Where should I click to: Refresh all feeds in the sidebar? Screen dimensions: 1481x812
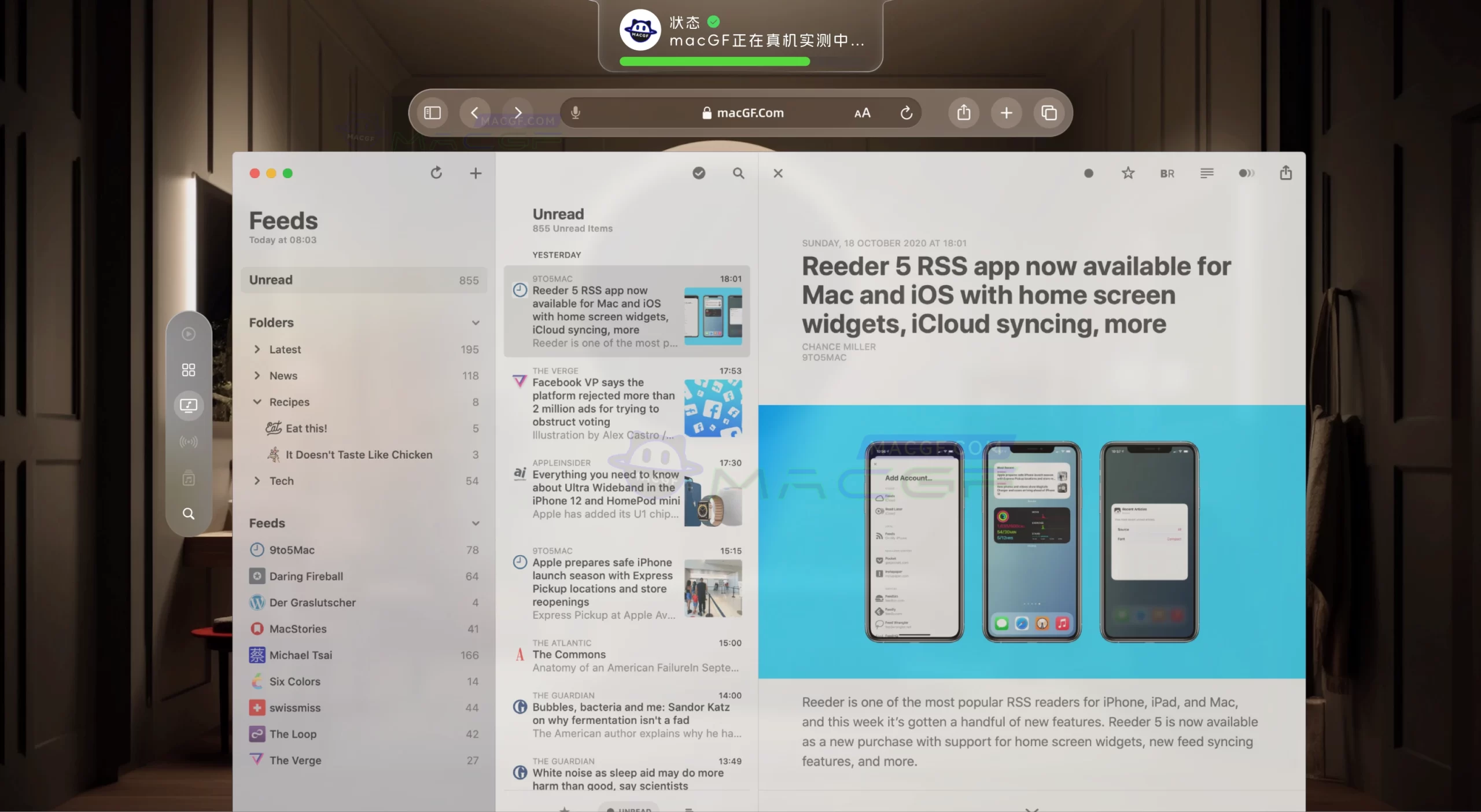(437, 173)
